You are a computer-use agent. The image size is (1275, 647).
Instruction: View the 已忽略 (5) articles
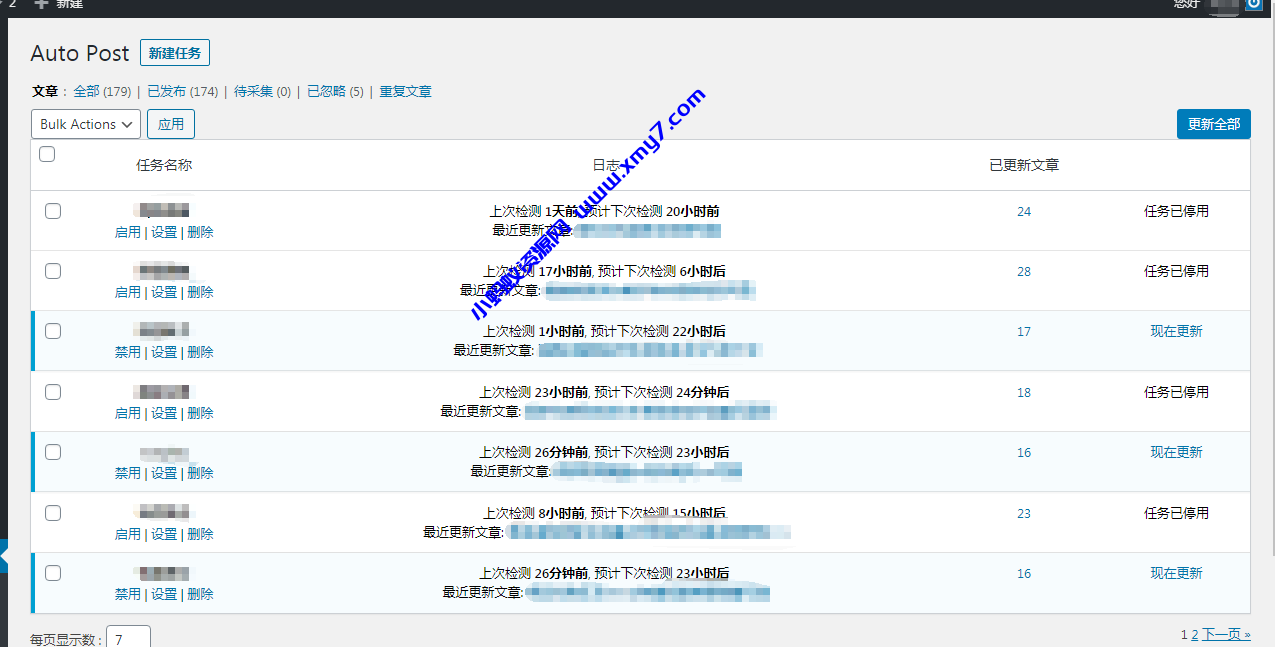329,91
